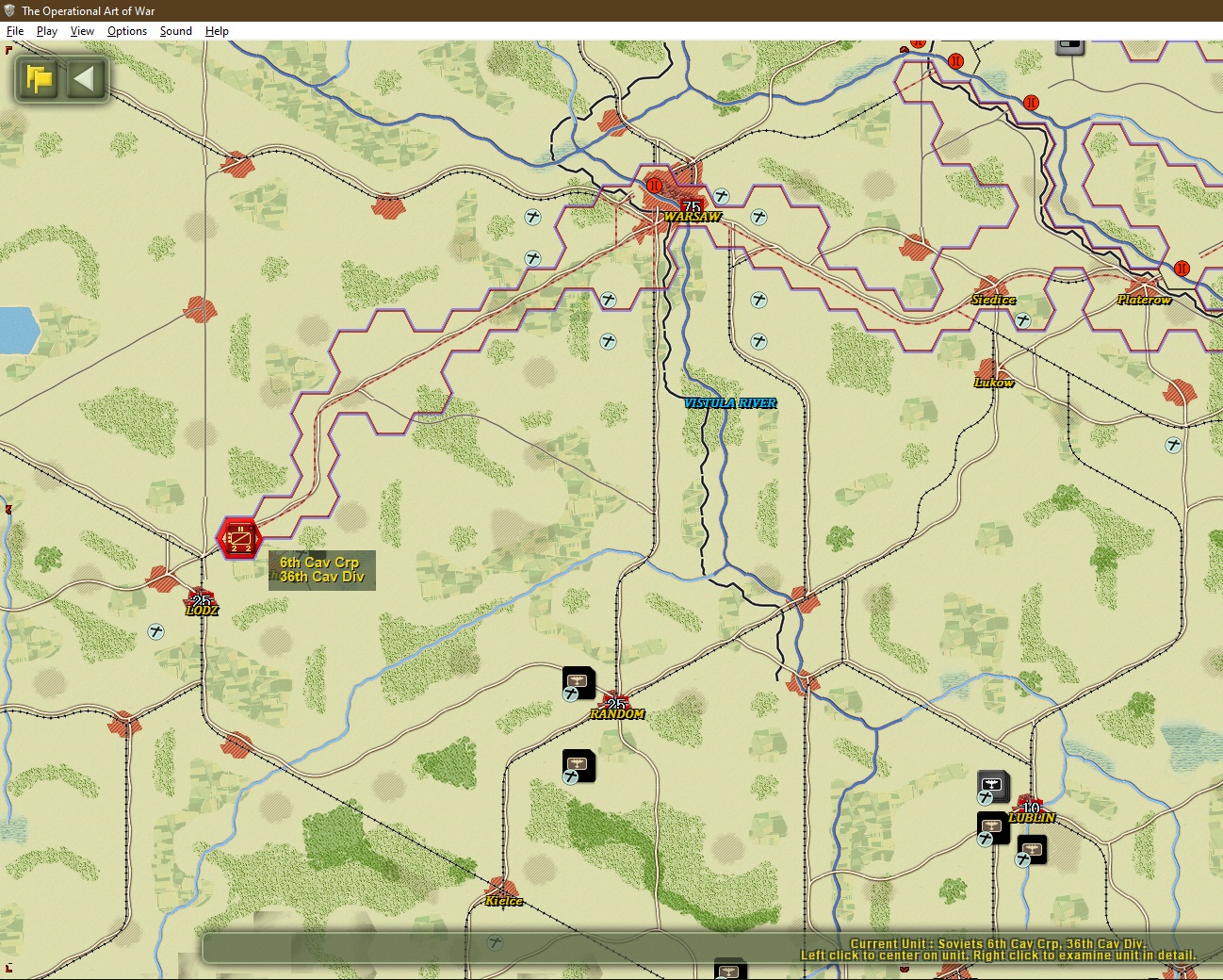Open the View menu
1223x980 pixels.
coord(82,31)
